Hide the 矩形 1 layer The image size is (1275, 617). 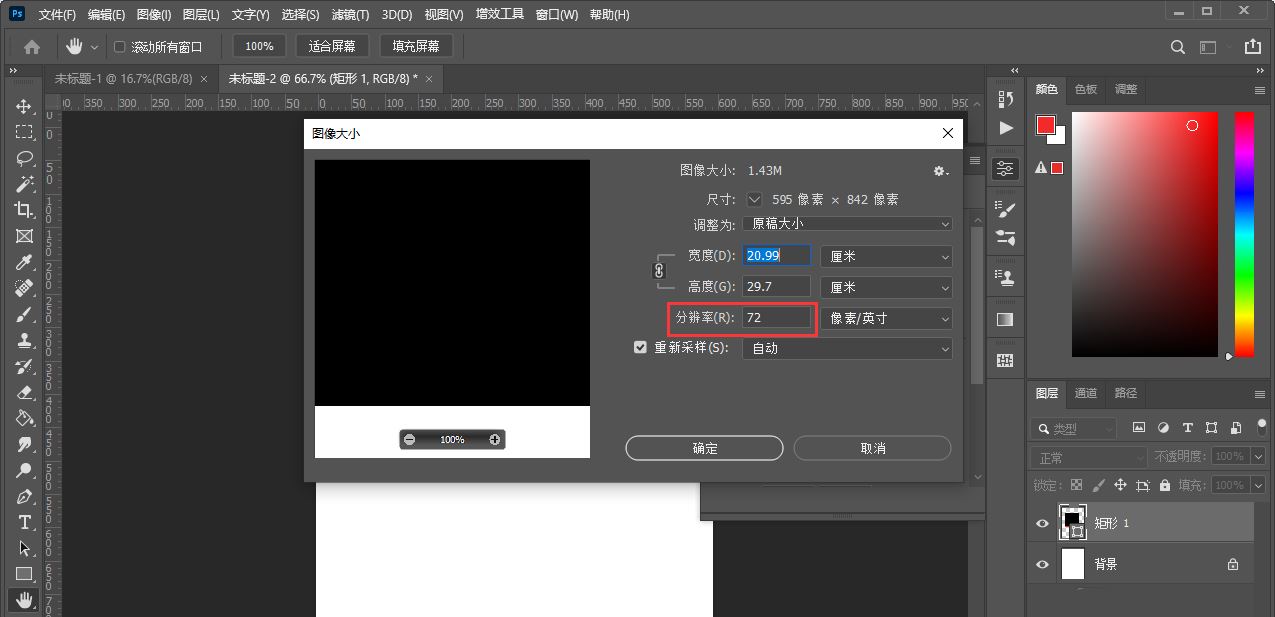1042,523
